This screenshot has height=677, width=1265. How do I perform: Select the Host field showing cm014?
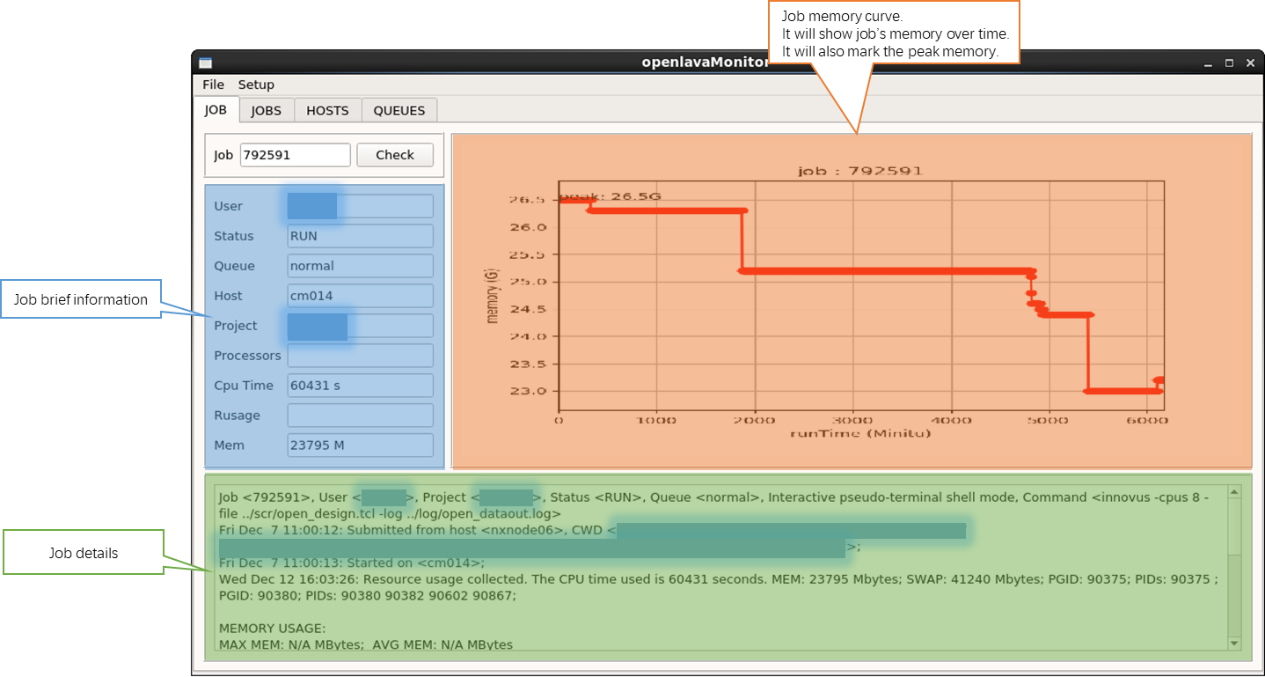click(360, 296)
